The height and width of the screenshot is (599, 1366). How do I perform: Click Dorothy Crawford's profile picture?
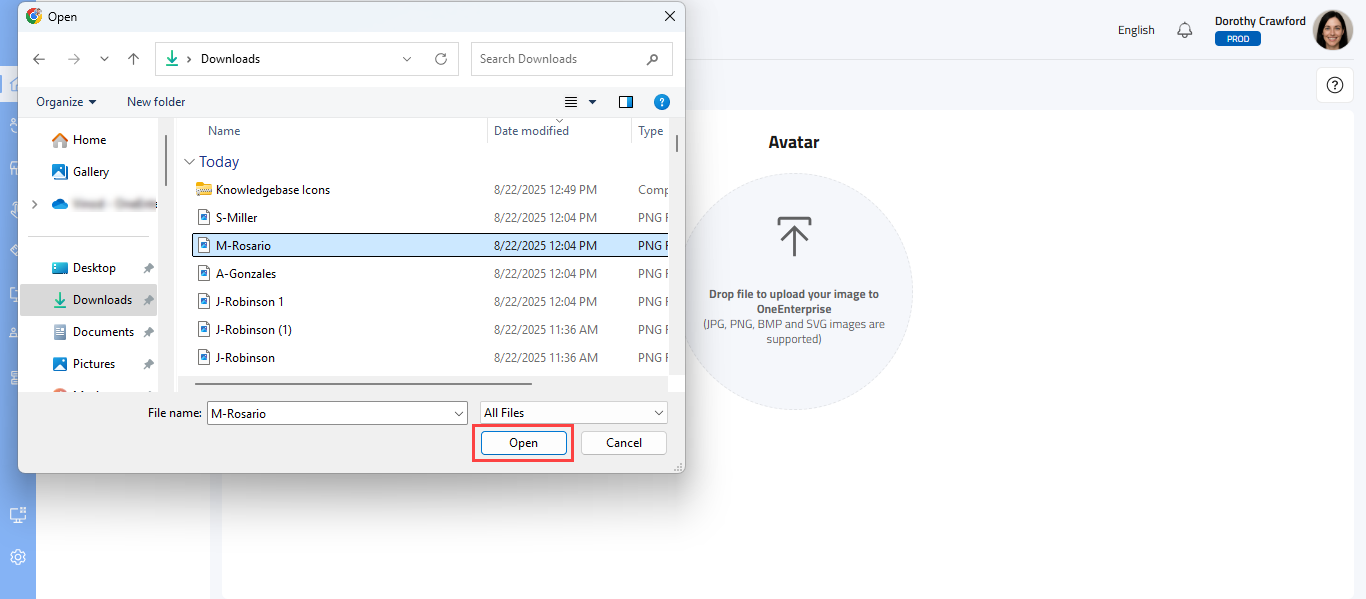[1332, 30]
